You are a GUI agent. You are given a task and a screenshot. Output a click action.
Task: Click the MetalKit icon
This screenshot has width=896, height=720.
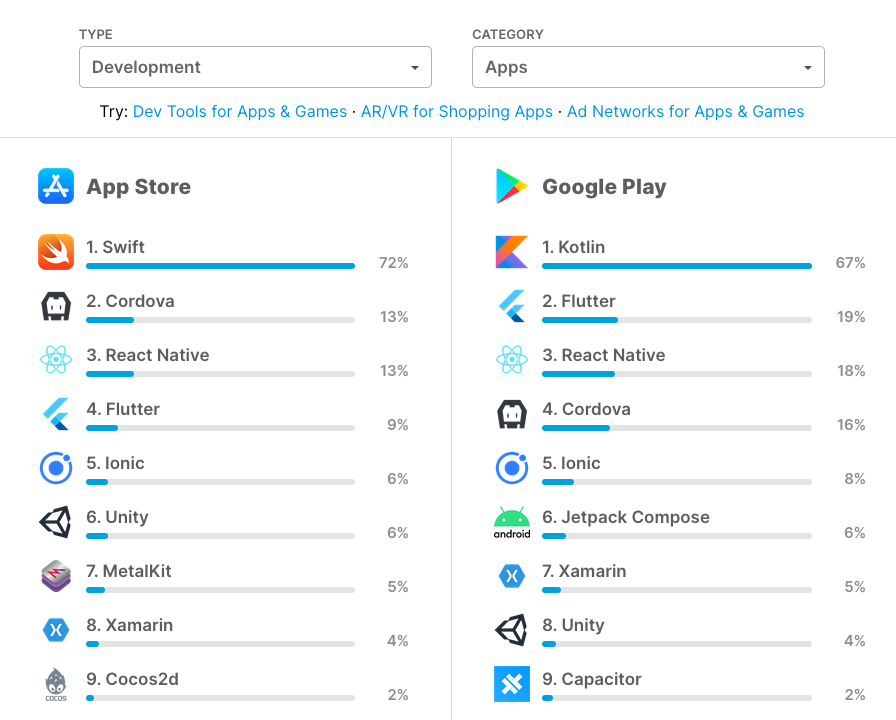point(56,575)
